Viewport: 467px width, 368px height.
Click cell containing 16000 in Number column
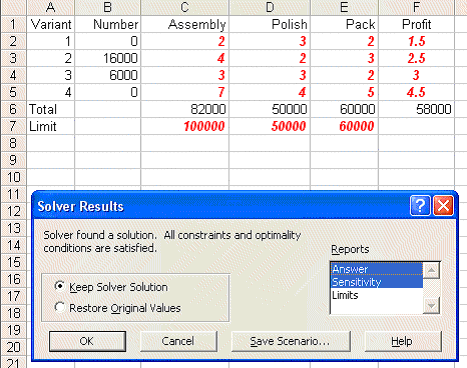click(x=107, y=58)
